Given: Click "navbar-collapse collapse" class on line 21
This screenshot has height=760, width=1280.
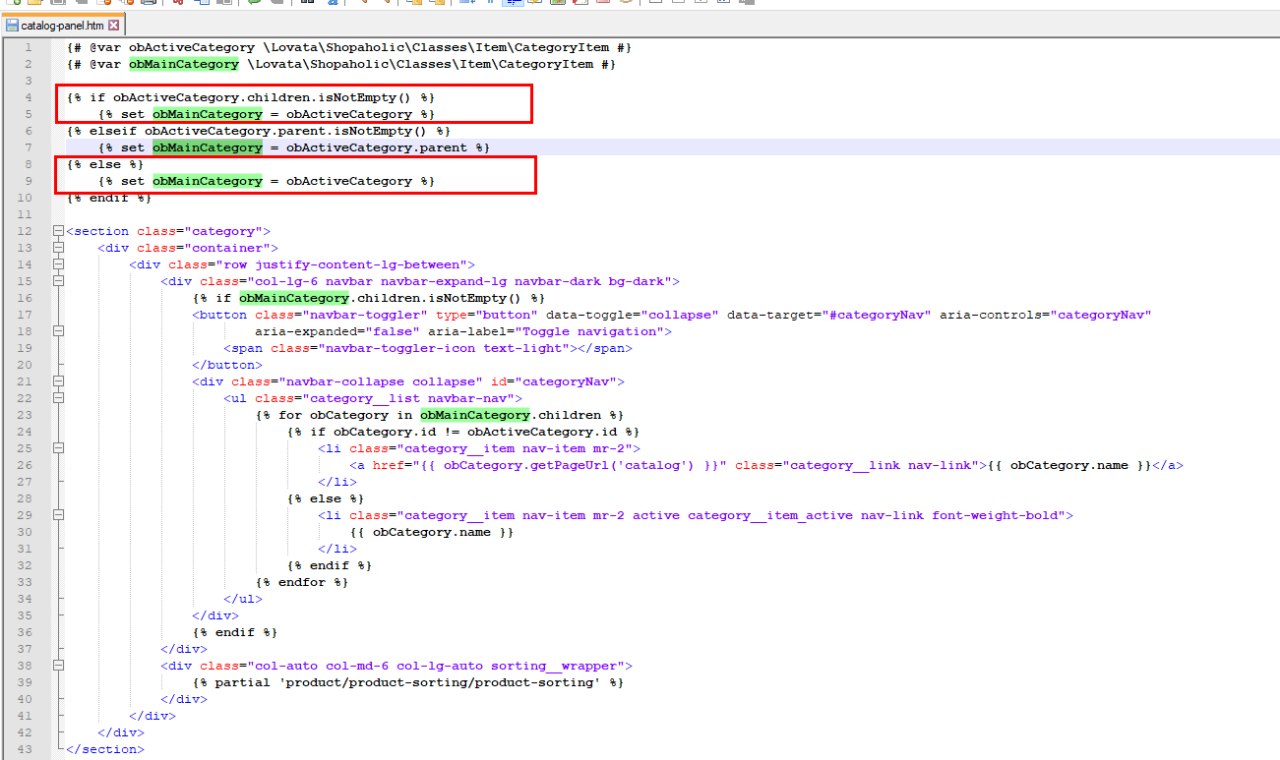Looking at the screenshot, I should coord(380,382).
